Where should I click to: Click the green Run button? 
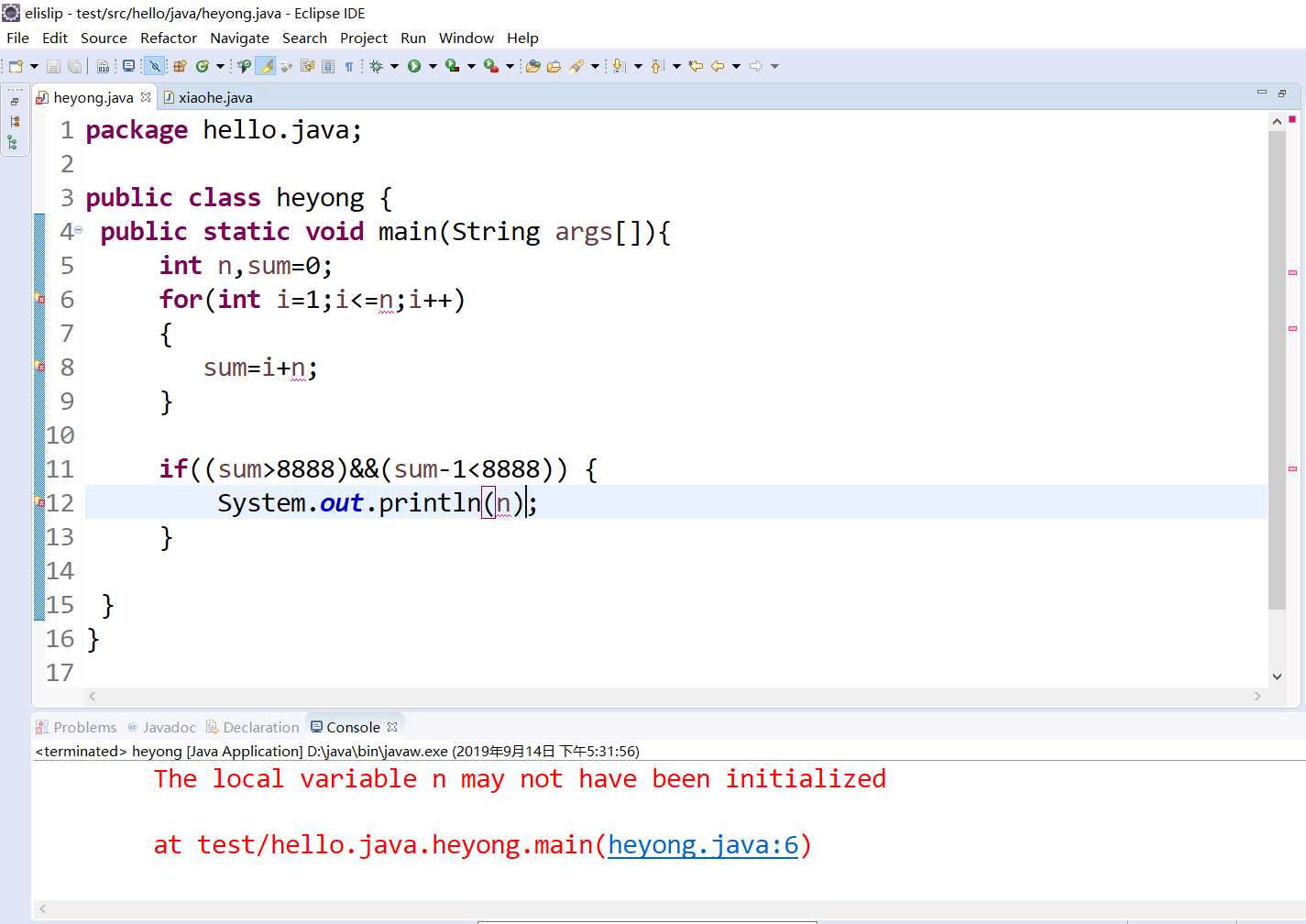point(414,66)
